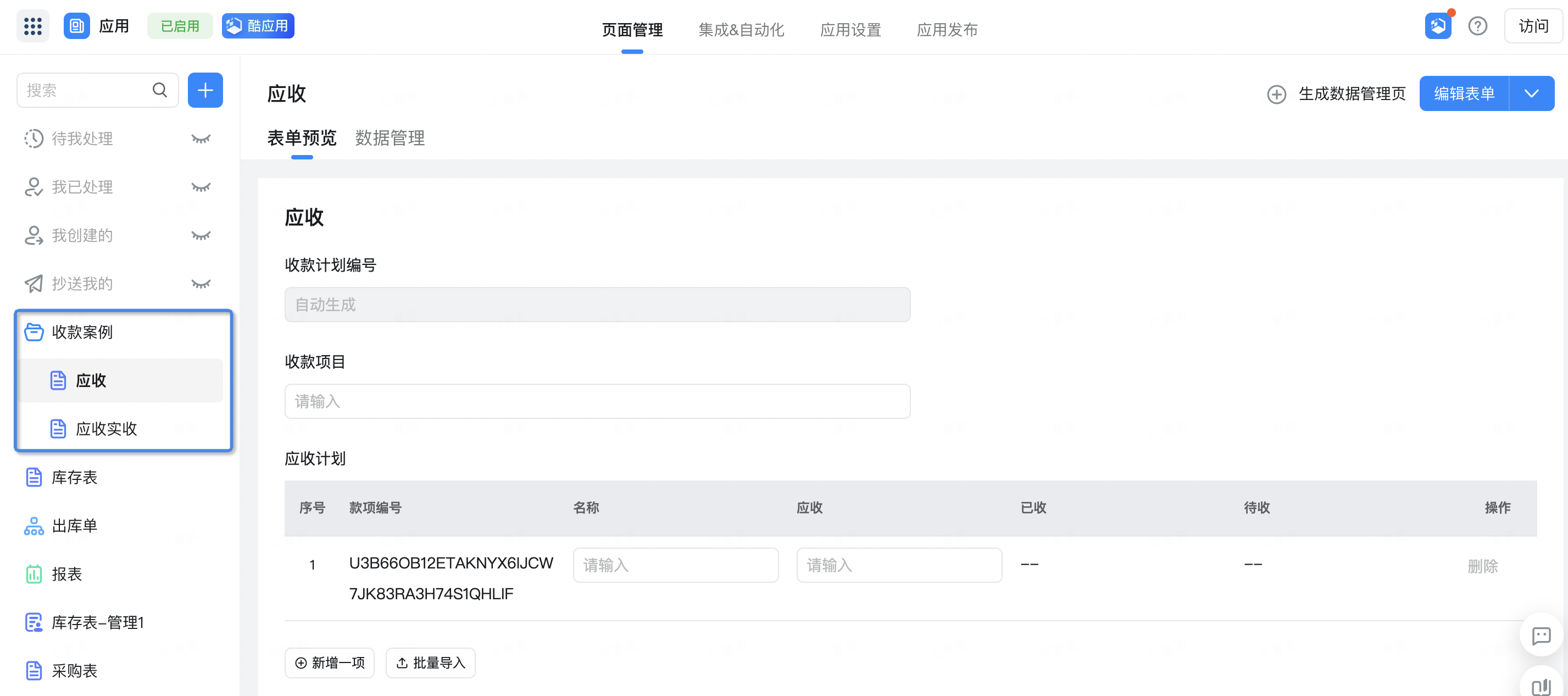This screenshot has height=696, width=1568.
Task: Collapse the 收款案例 folder
Action: point(81,332)
